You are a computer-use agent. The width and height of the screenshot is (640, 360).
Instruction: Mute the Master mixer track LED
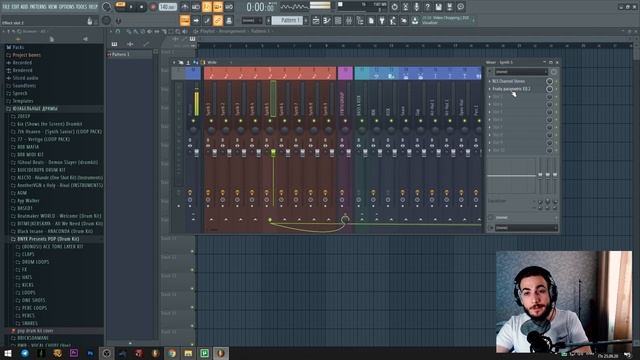click(193, 121)
